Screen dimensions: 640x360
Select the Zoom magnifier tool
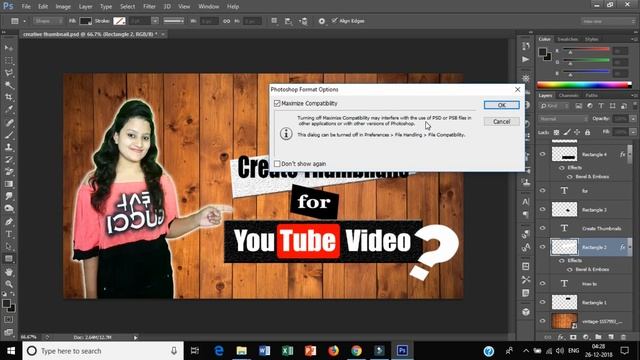[9, 284]
